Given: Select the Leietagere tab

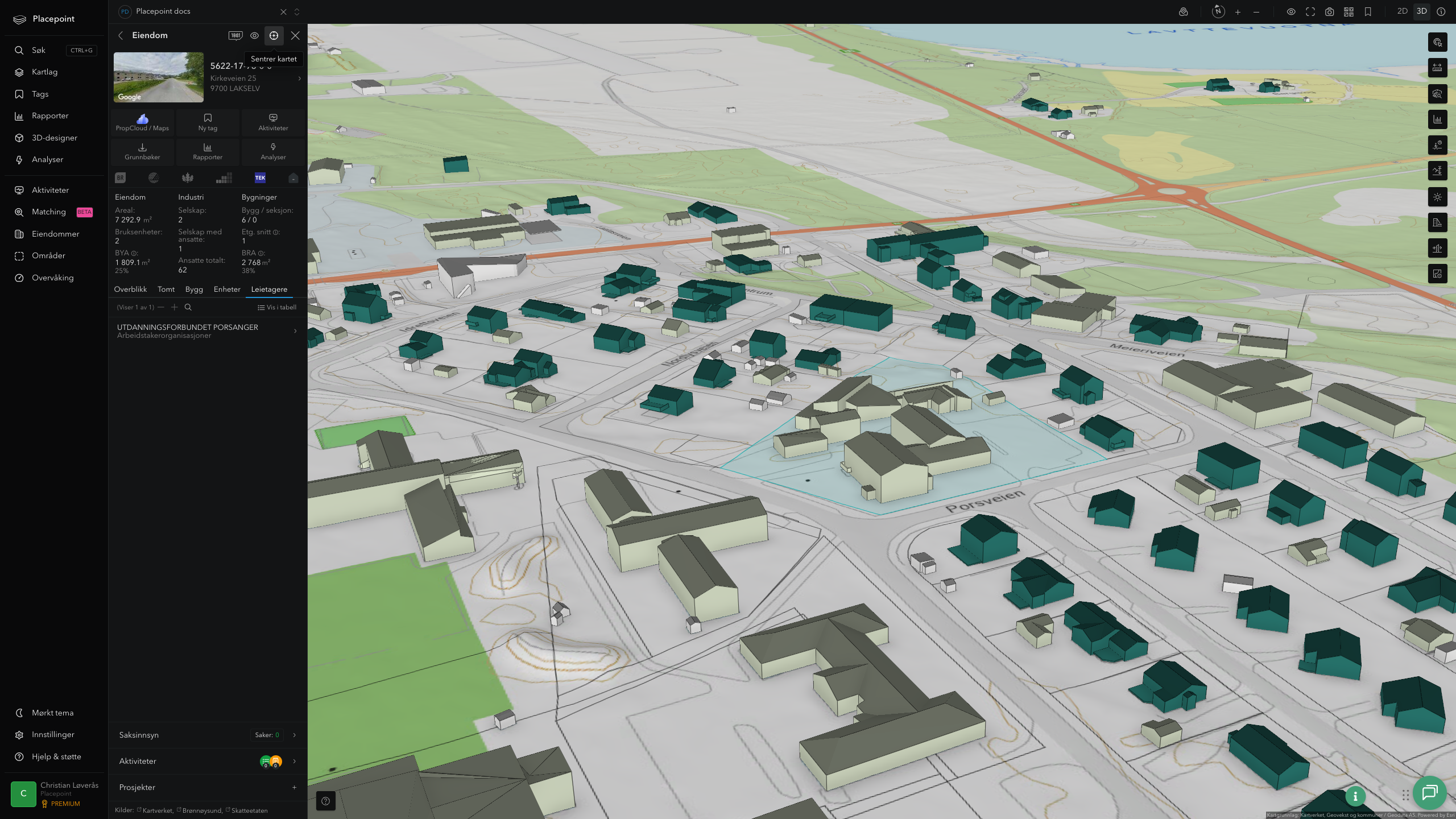Looking at the screenshot, I should click(269, 289).
